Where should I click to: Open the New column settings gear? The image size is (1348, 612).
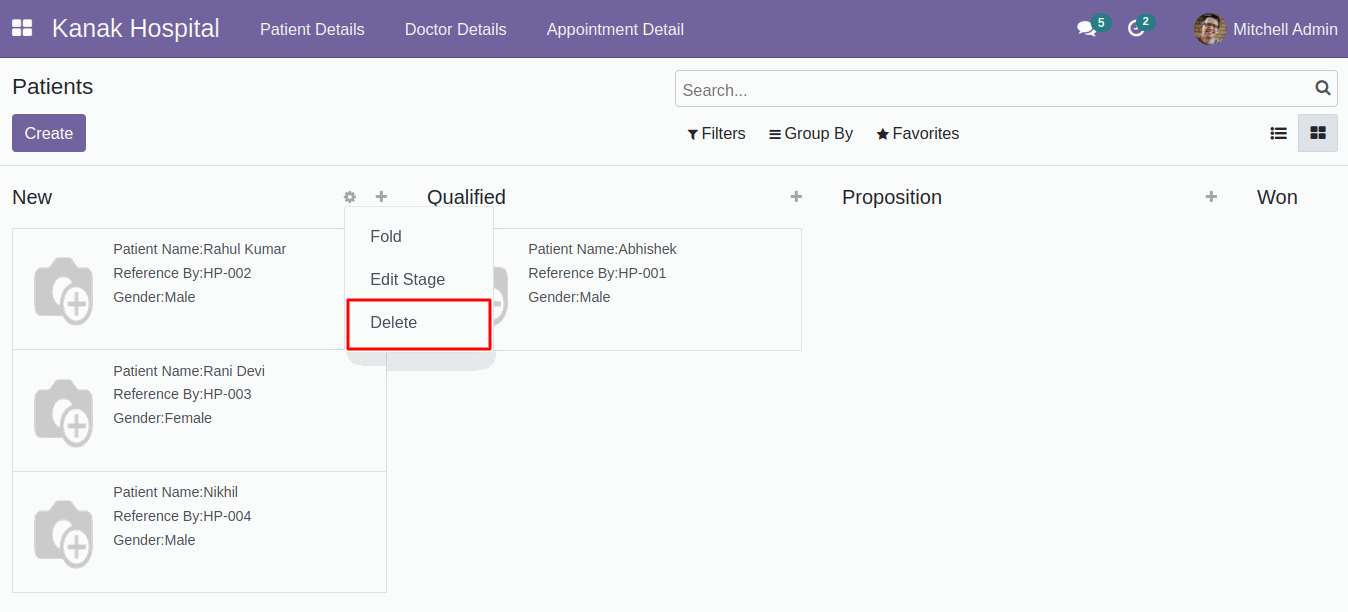349,197
